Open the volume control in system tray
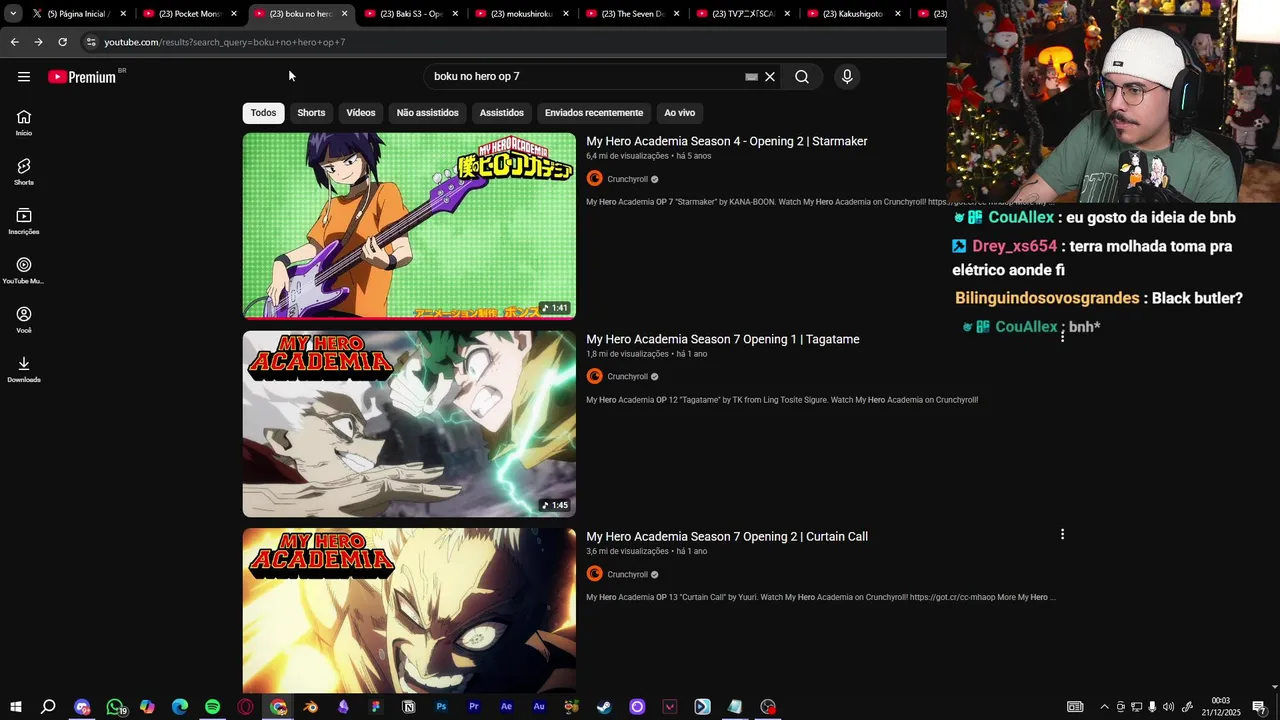The height and width of the screenshot is (720, 1280). (1168, 707)
